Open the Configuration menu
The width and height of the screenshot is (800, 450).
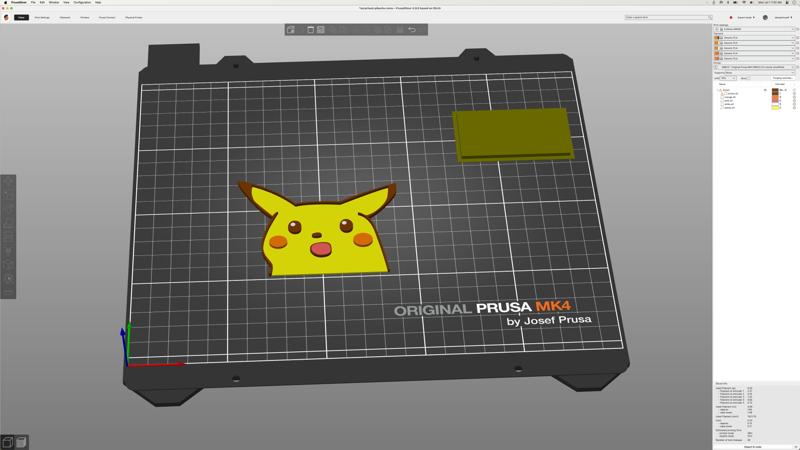coord(82,3)
